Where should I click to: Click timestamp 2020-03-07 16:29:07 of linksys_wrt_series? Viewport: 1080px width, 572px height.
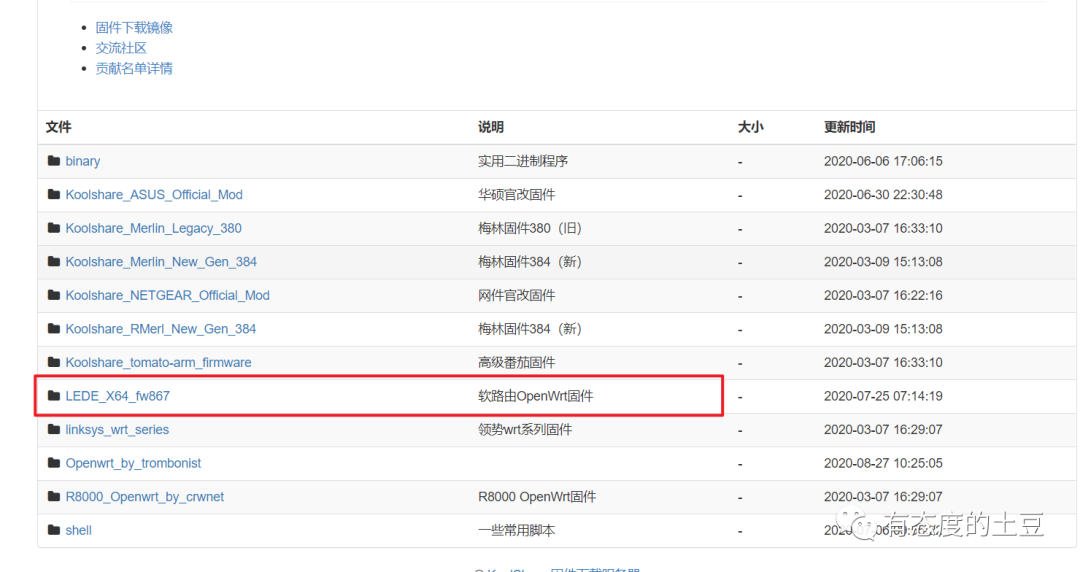[883, 430]
